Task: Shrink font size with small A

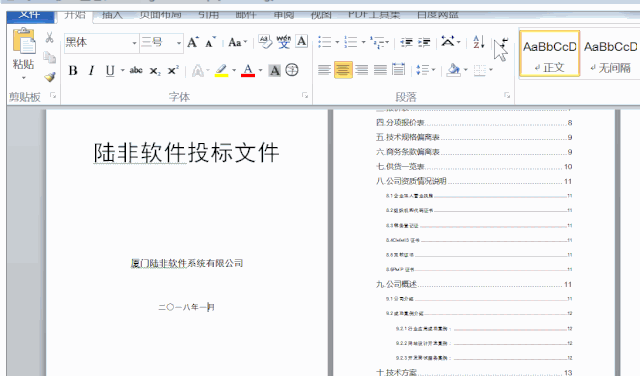Action: [x=210, y=42]
